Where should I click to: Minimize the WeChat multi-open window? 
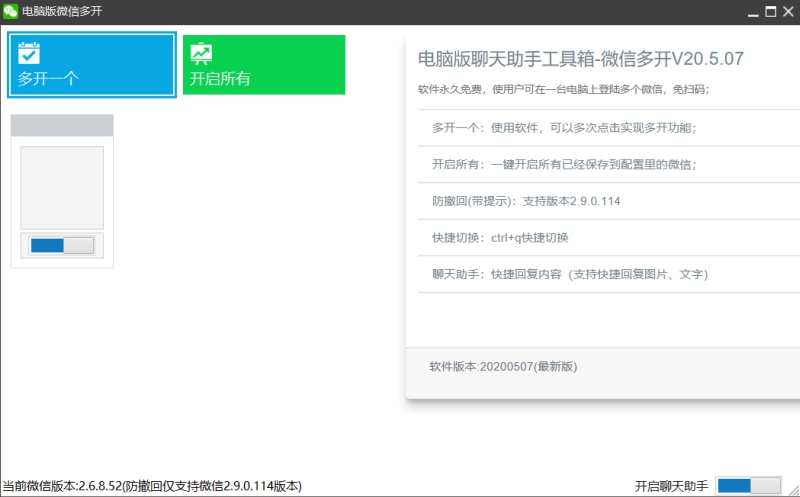pyautogui.click(x=752, y=12)
